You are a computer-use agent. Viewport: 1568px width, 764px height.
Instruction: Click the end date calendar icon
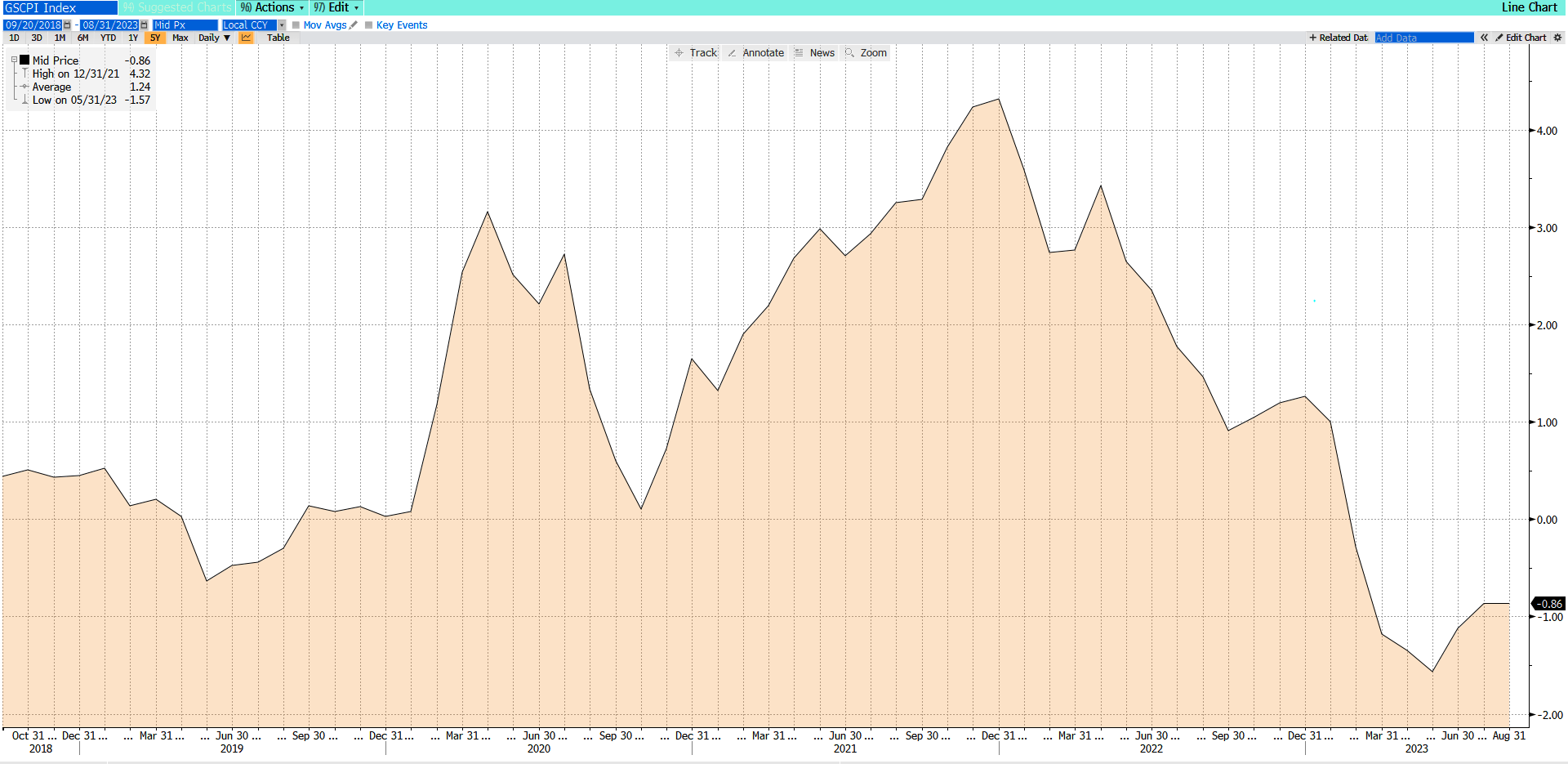pos(145,25)
